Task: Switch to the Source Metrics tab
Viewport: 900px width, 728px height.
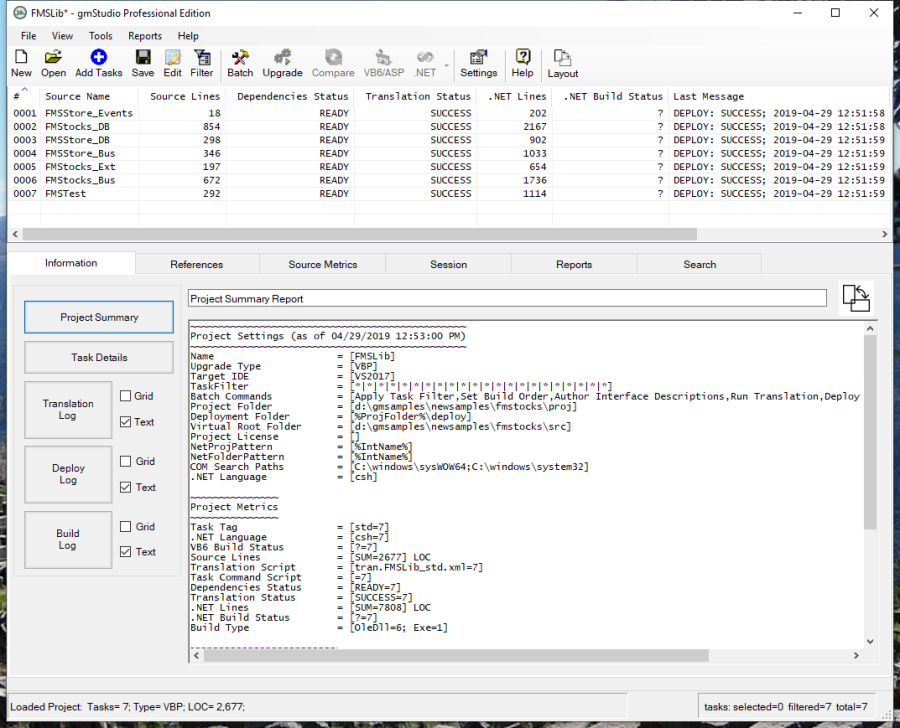Action: pyautogui.click(x=322, y=264)
